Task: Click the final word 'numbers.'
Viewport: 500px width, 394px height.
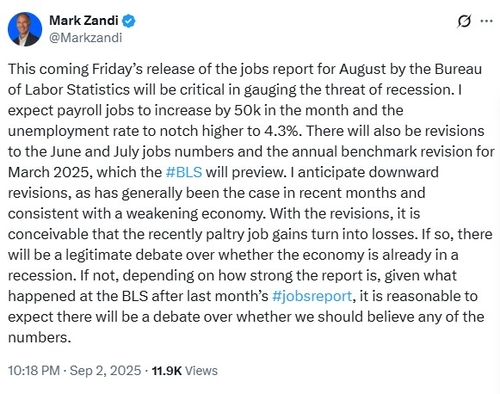Action: [x=40, y=338]
